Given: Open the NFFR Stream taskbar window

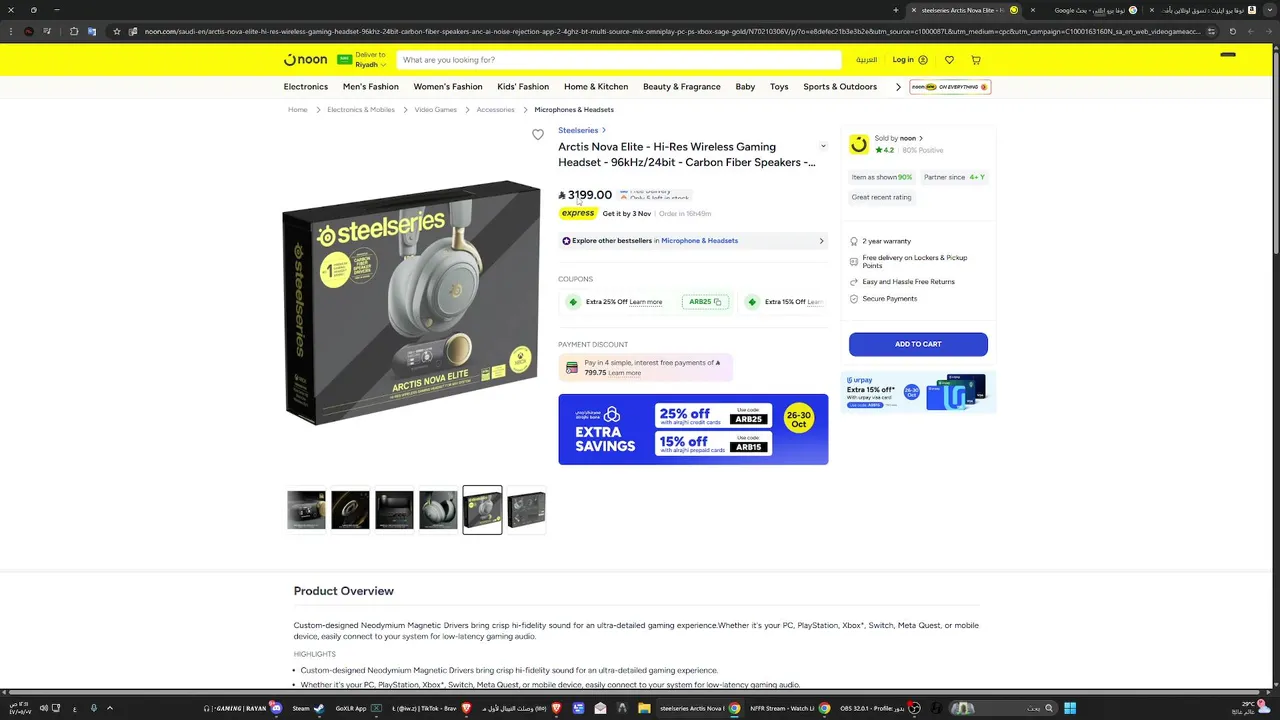Looking at the screenshot, I should coord(790,708).
